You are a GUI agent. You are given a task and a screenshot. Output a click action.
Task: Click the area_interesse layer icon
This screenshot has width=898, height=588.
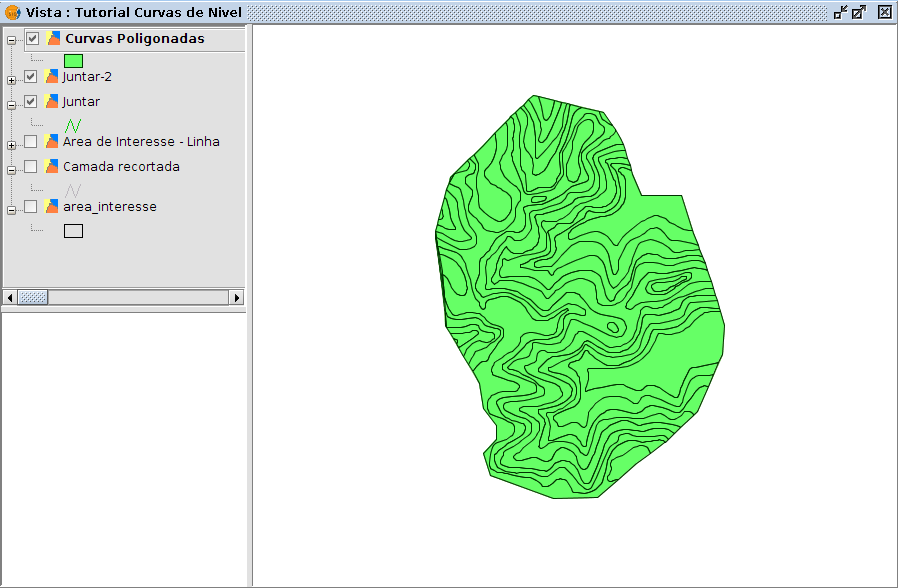(51, 207)
